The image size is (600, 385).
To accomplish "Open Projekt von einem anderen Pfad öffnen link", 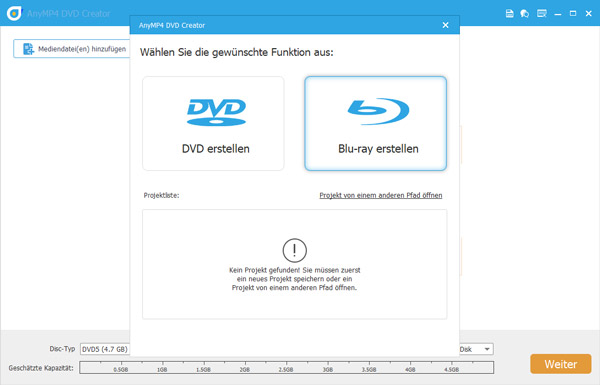I will (381, 195).
